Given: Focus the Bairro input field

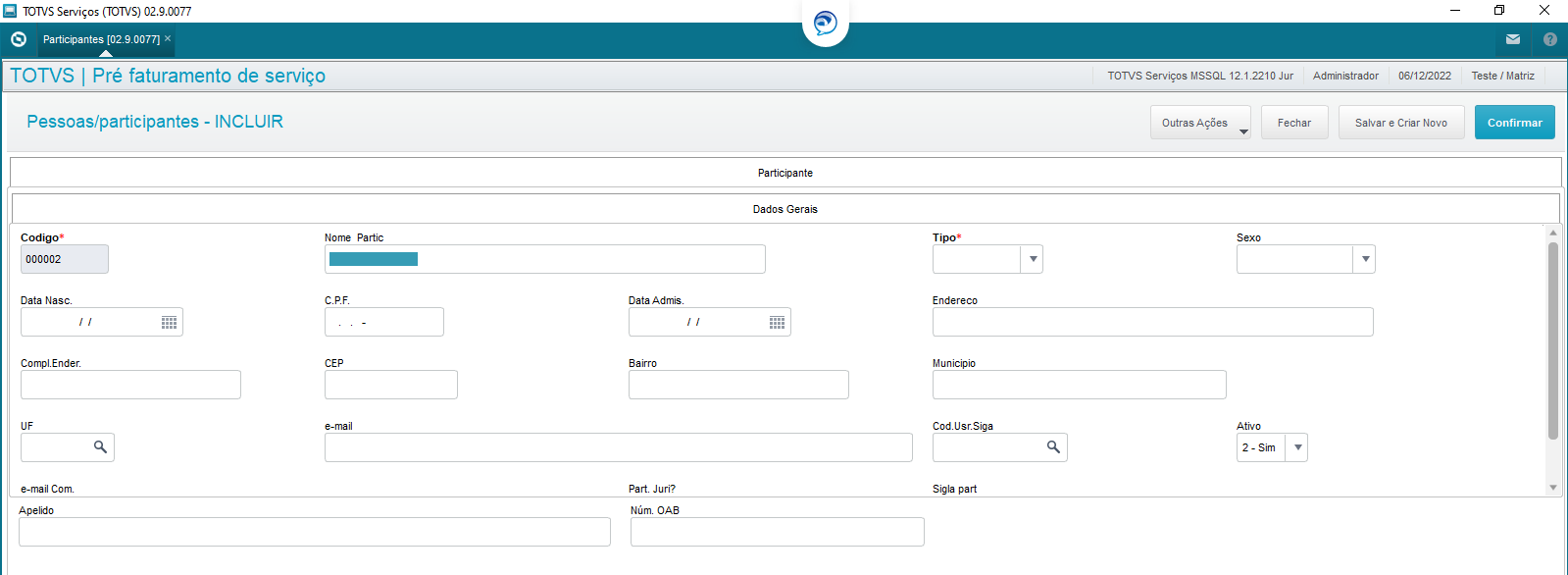Looking at the screenshot, I should [x=738, y=385].
